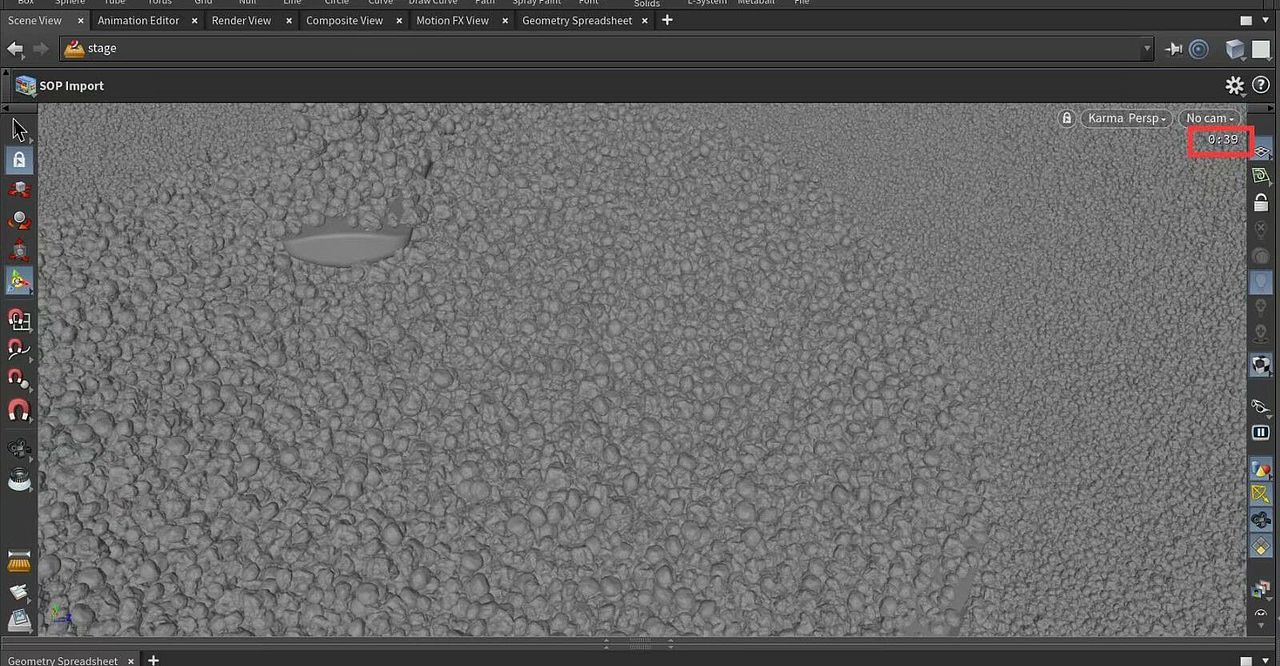Toggle construction plane display
This screenshot has height=666, width=1280.
(1261, 176)
